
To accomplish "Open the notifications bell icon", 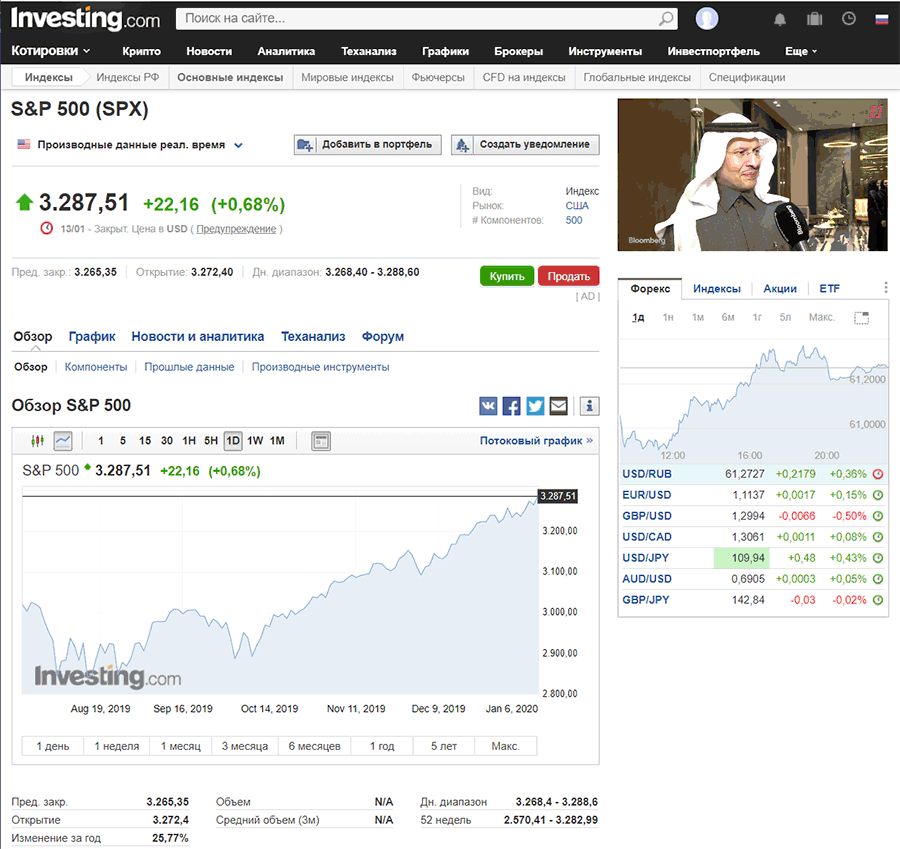I will (779, 20).
